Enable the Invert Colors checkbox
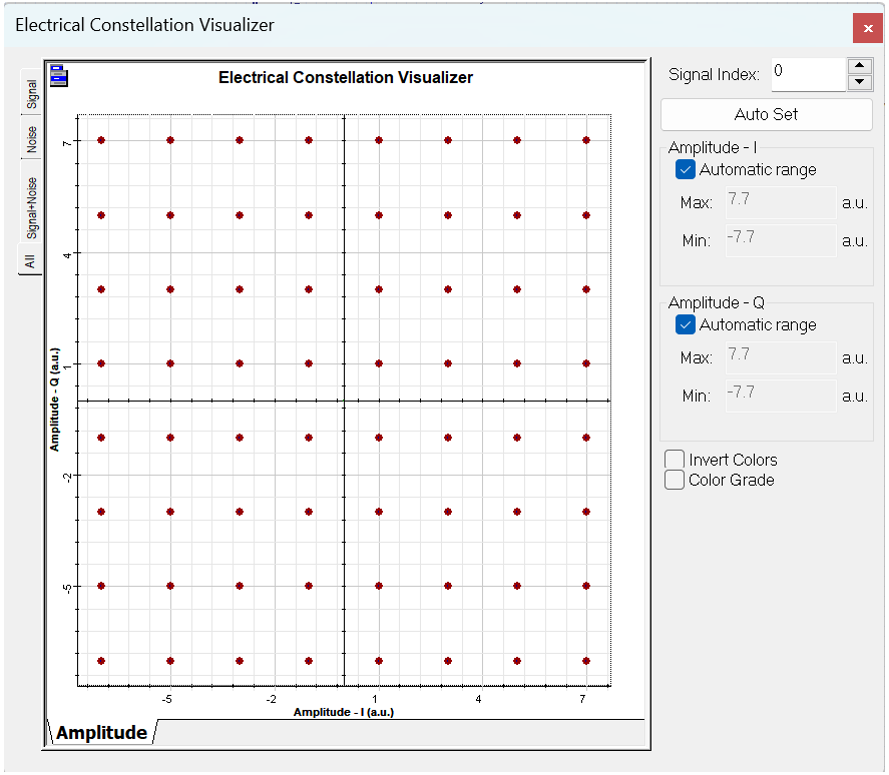 coord(675,460)
